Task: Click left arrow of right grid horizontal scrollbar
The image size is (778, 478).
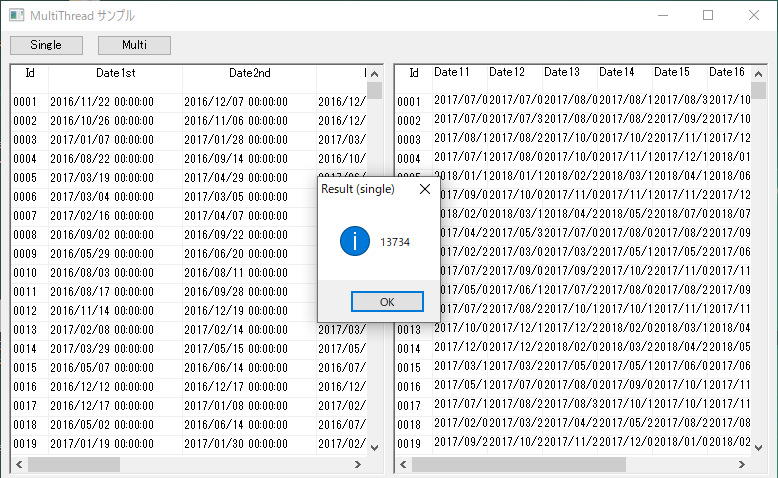Action: click(x=403, y=464)
